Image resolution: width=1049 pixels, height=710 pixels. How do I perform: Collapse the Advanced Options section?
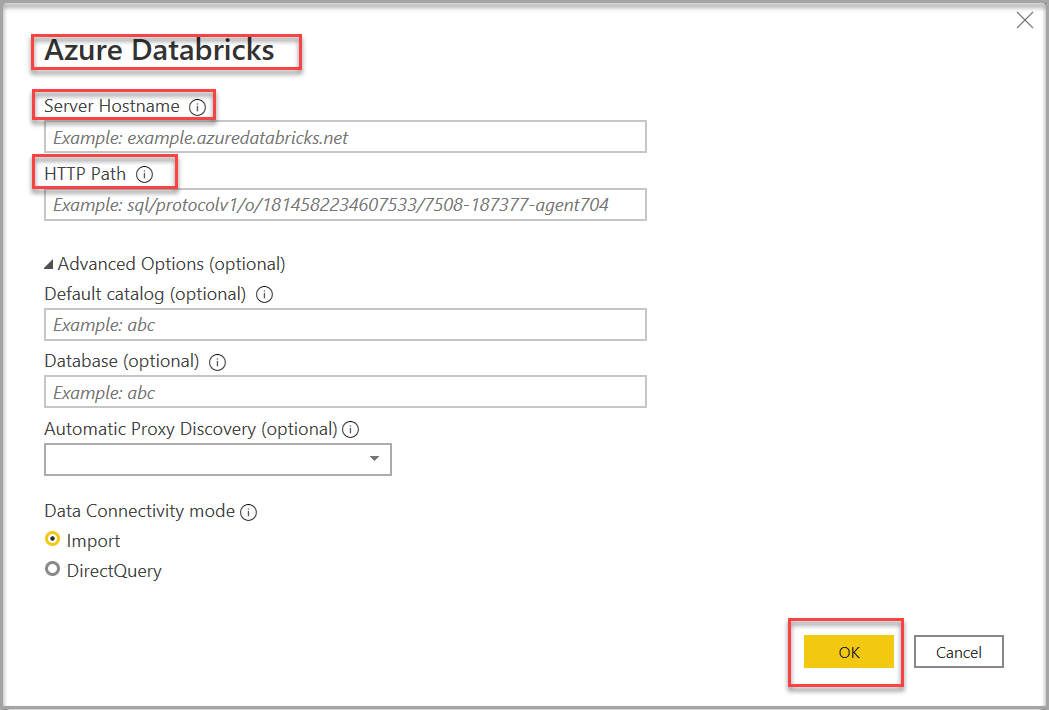(x=49, y=265)
